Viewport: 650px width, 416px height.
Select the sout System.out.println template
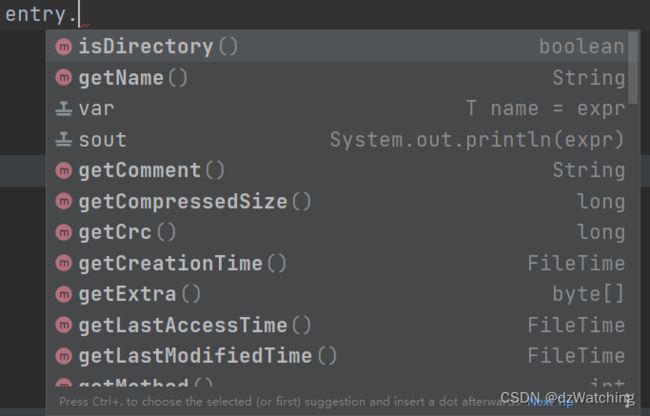point(337,139)
